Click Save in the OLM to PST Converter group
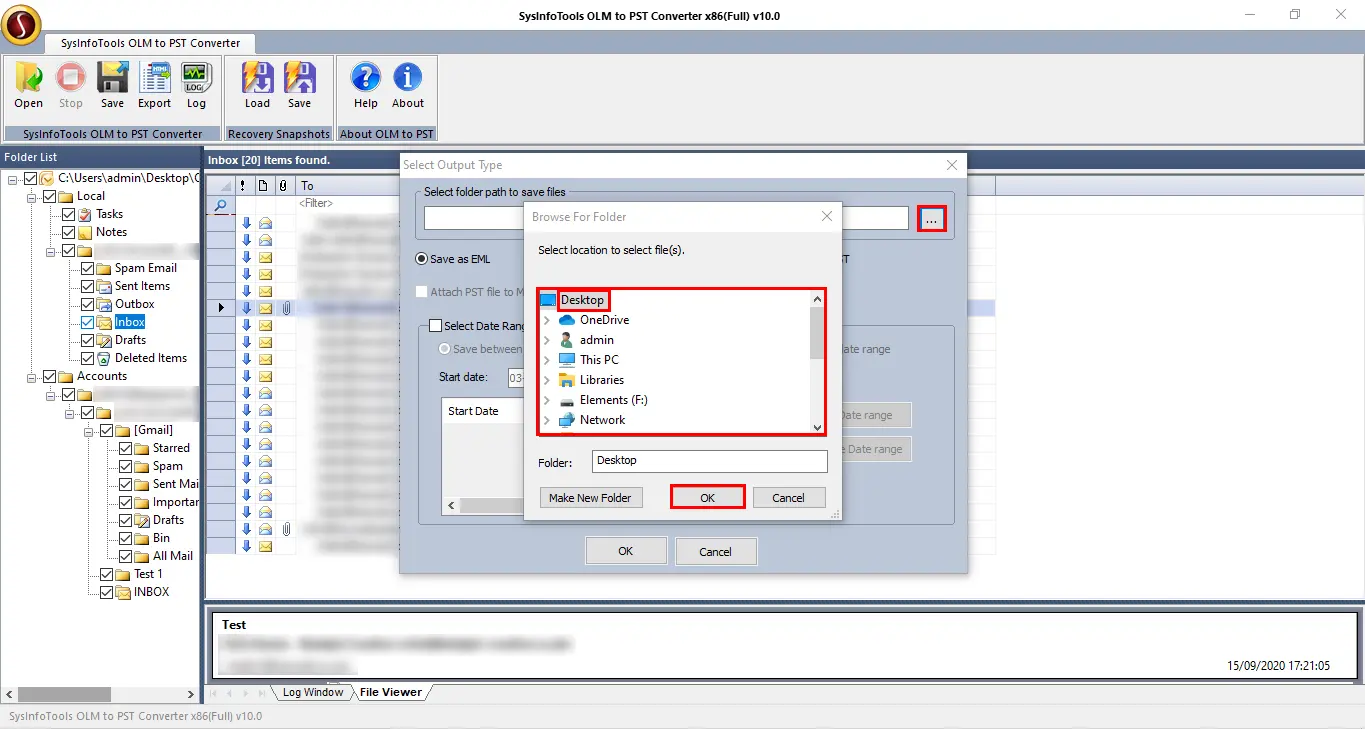The width and height of the screenshot is (1365, 729). (112, 79)
